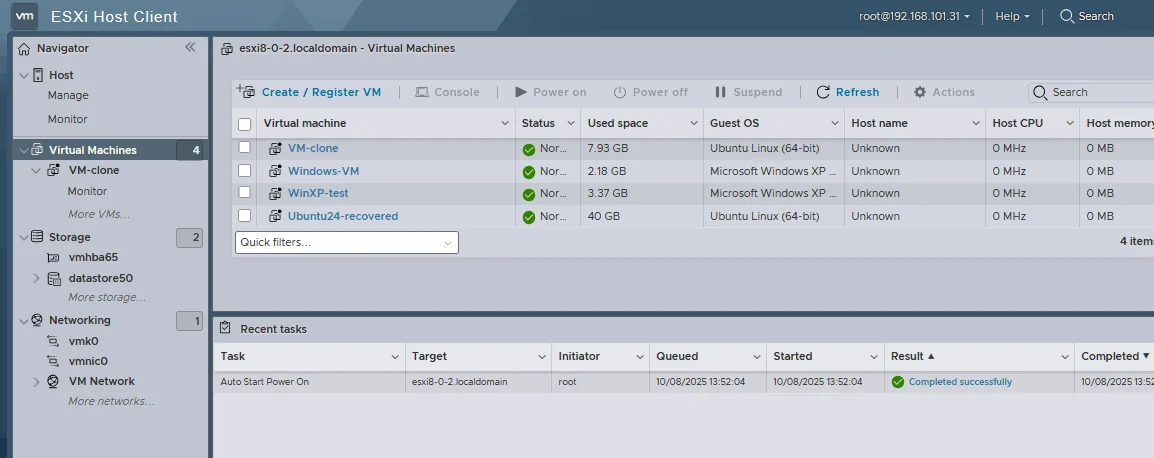
Task: Collapse the Navigator panel with double chevron
Action: (x=190, y=47)
